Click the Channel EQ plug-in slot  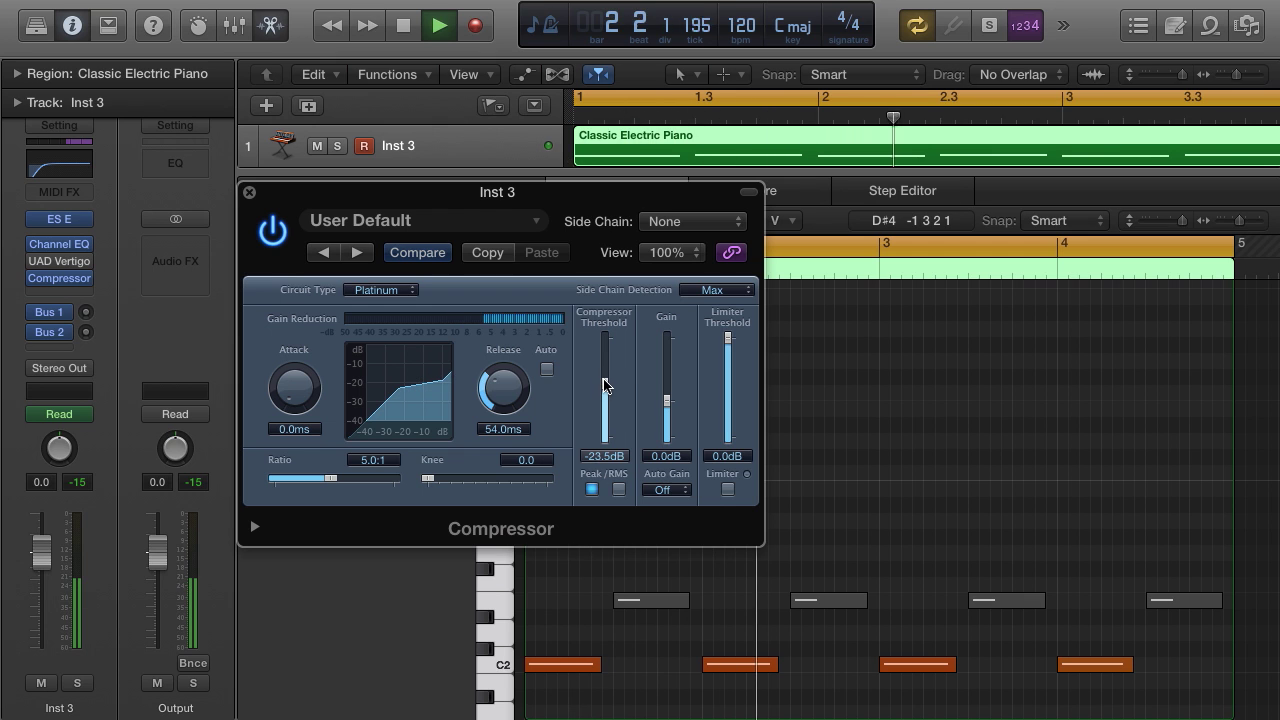click(x=59, y=244)
